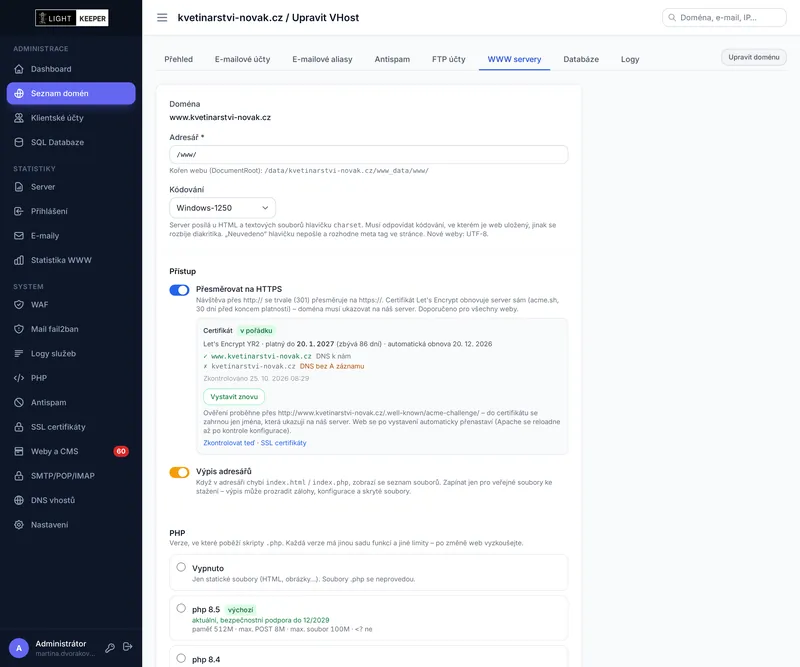Select the php 8.5 radio option
The width and height of the screenshot is (800, 667).
(x=181, y=608)
